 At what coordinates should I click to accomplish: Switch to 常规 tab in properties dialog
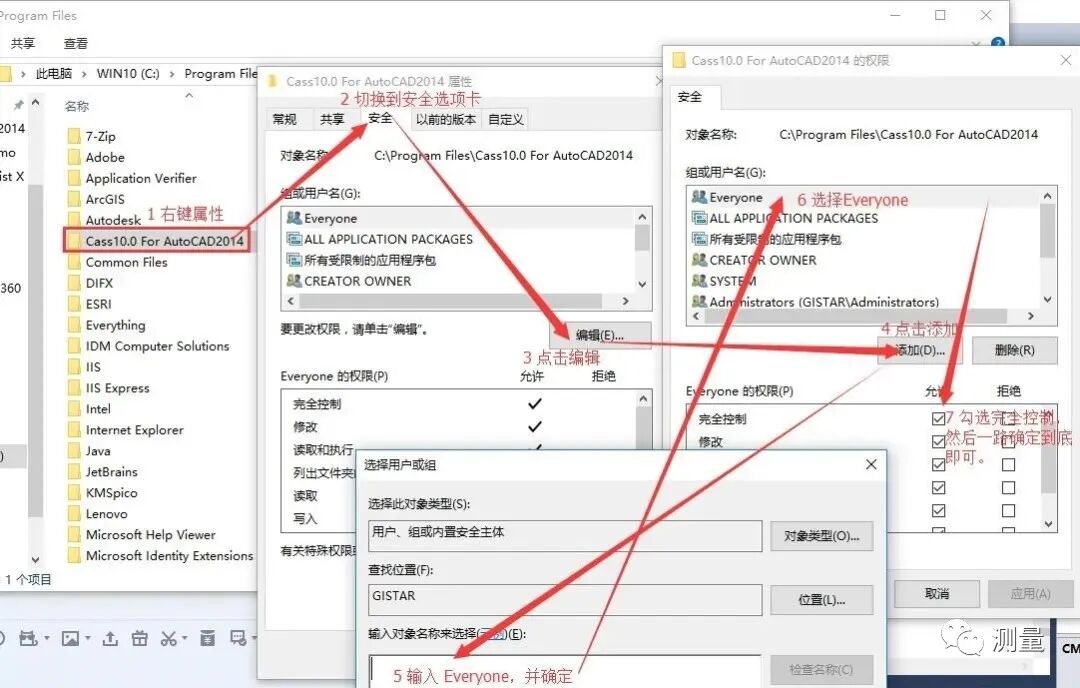(x=284, y=119)
